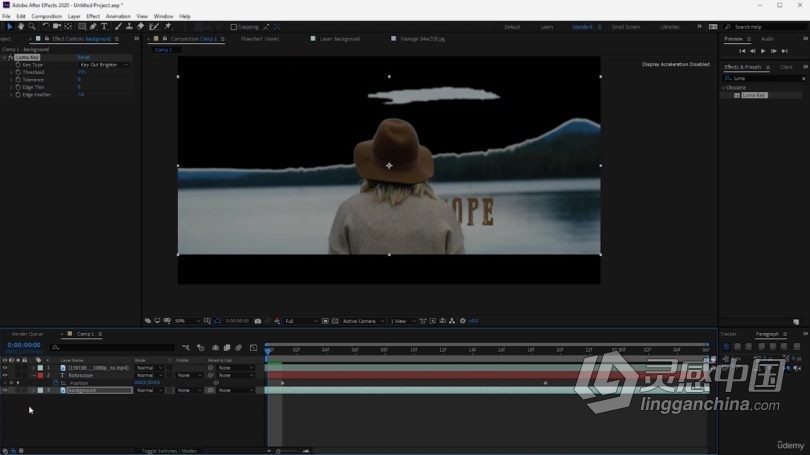The image size is (810, 455).
Task: Toggle the Luma Key fx switch
Action: pyautogui.click(x=10, y=57)
